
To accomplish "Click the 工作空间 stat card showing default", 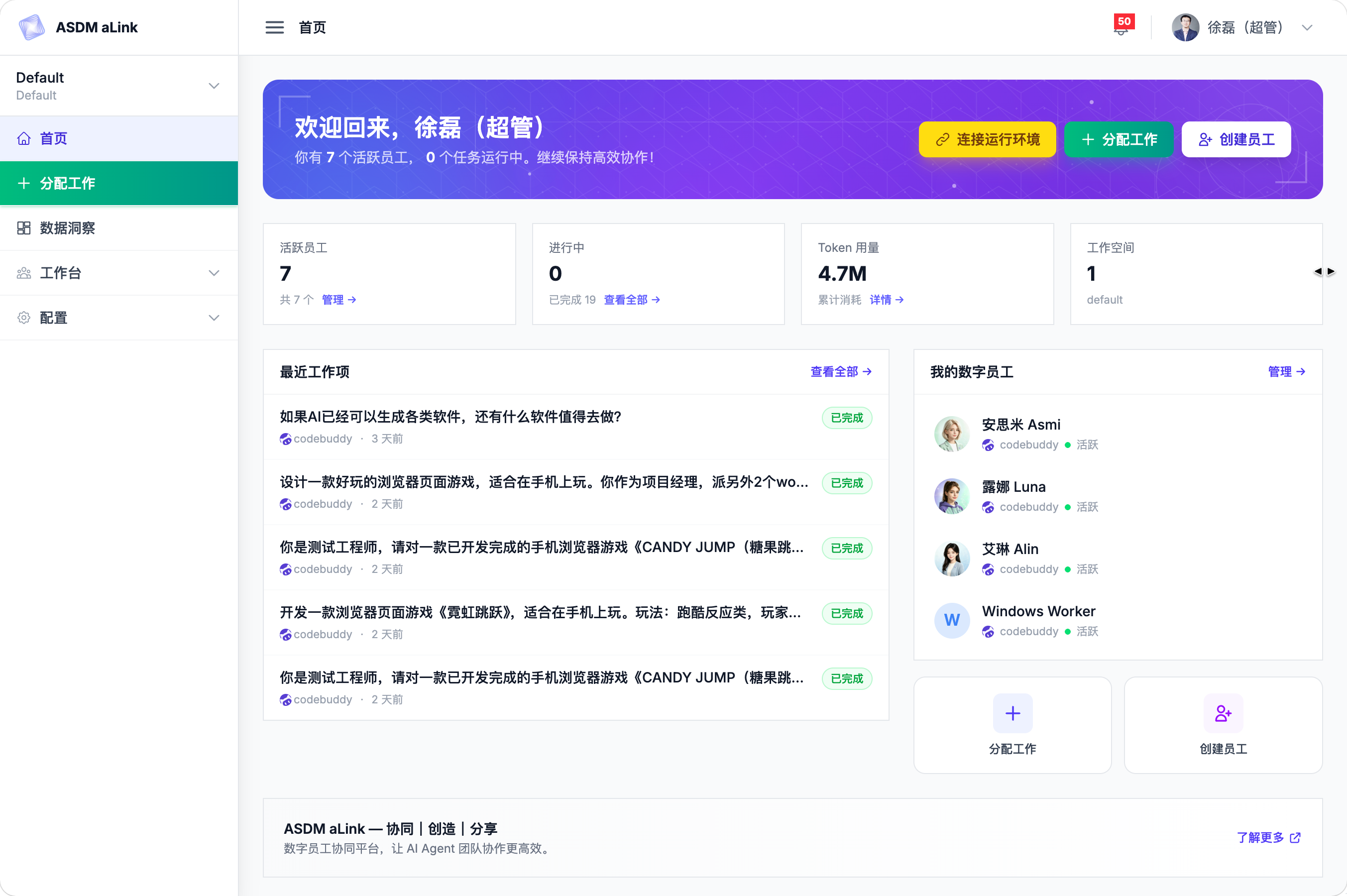I will coord(1196,274).
